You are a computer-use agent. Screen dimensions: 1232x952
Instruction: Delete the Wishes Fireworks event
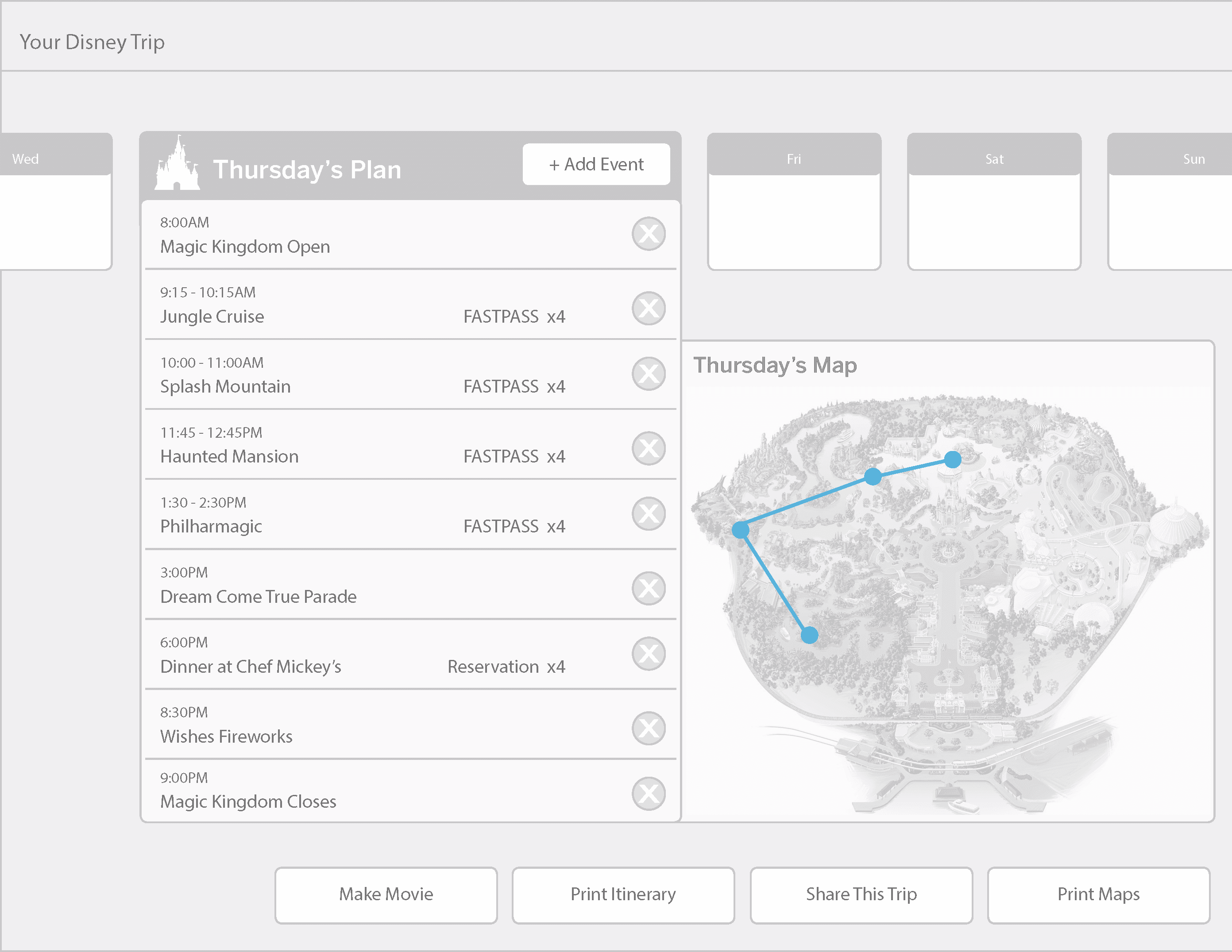pos(648,728)
